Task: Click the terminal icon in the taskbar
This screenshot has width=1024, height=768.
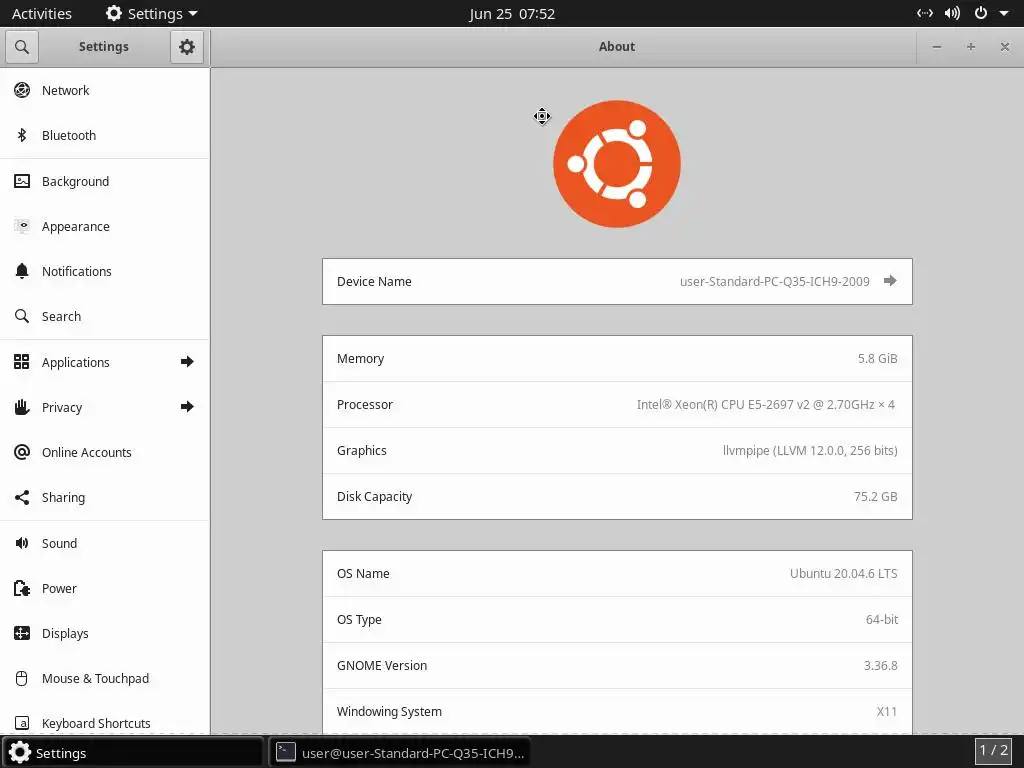Action: tap(285, 752)
